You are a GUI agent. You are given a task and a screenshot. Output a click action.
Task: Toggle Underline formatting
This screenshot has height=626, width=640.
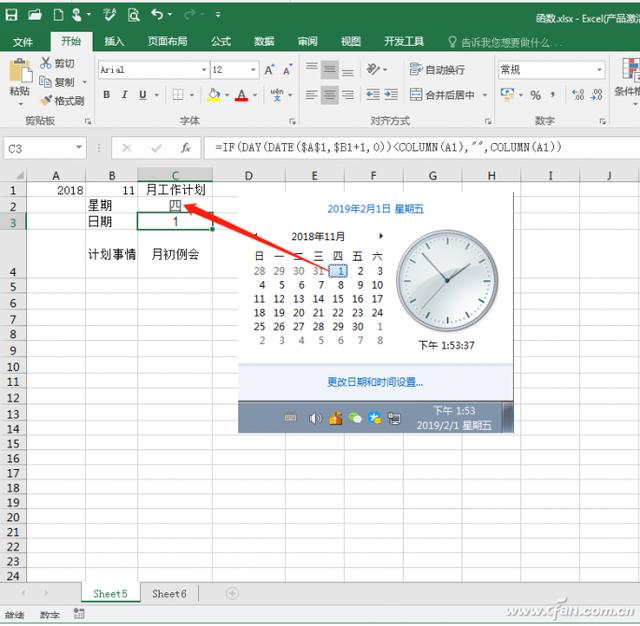pyautogui.click(x=142, y=95)
